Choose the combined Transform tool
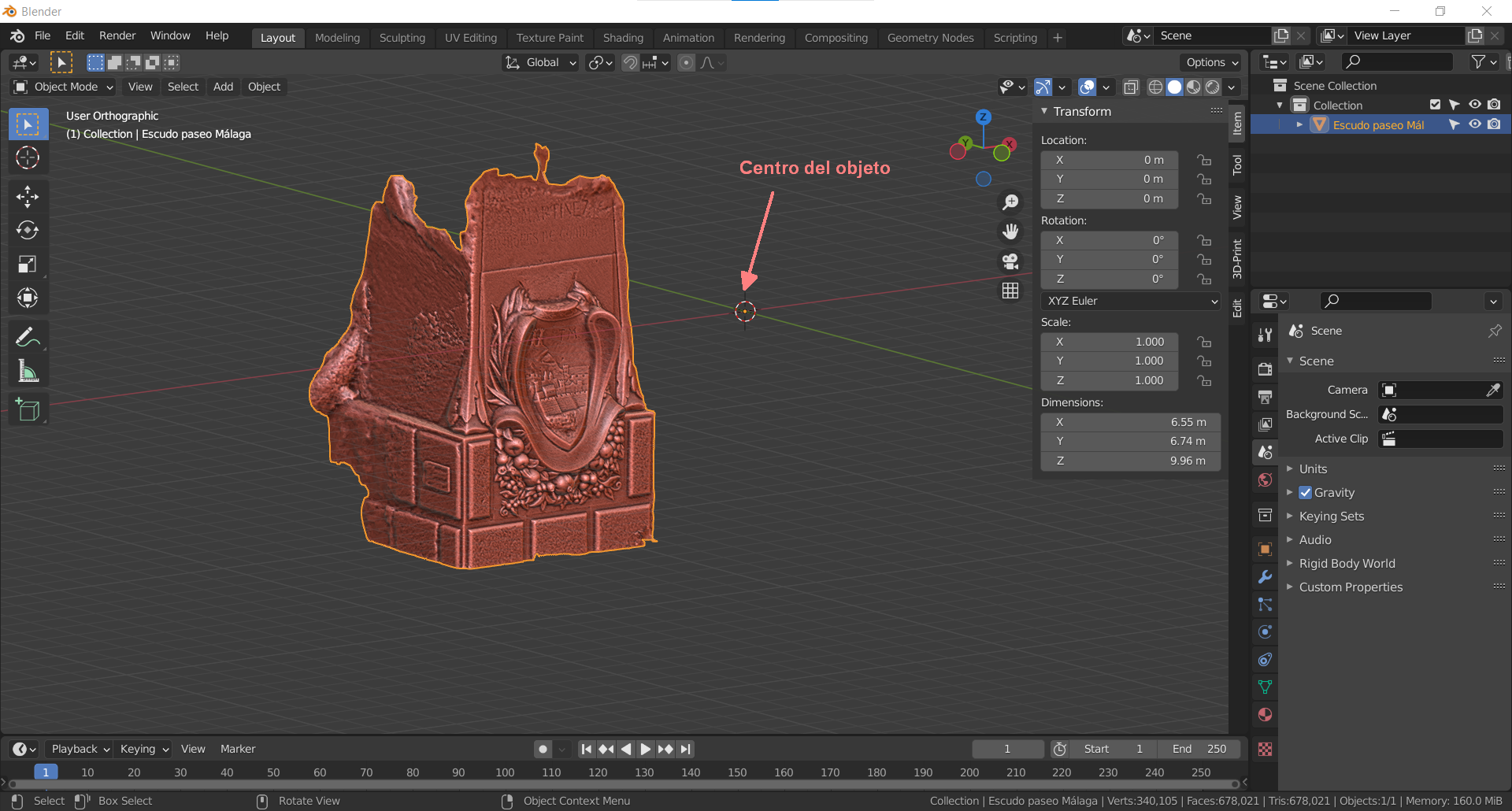Image resolution: width=1512 pixels, height=811 pixels. point(28,298)
